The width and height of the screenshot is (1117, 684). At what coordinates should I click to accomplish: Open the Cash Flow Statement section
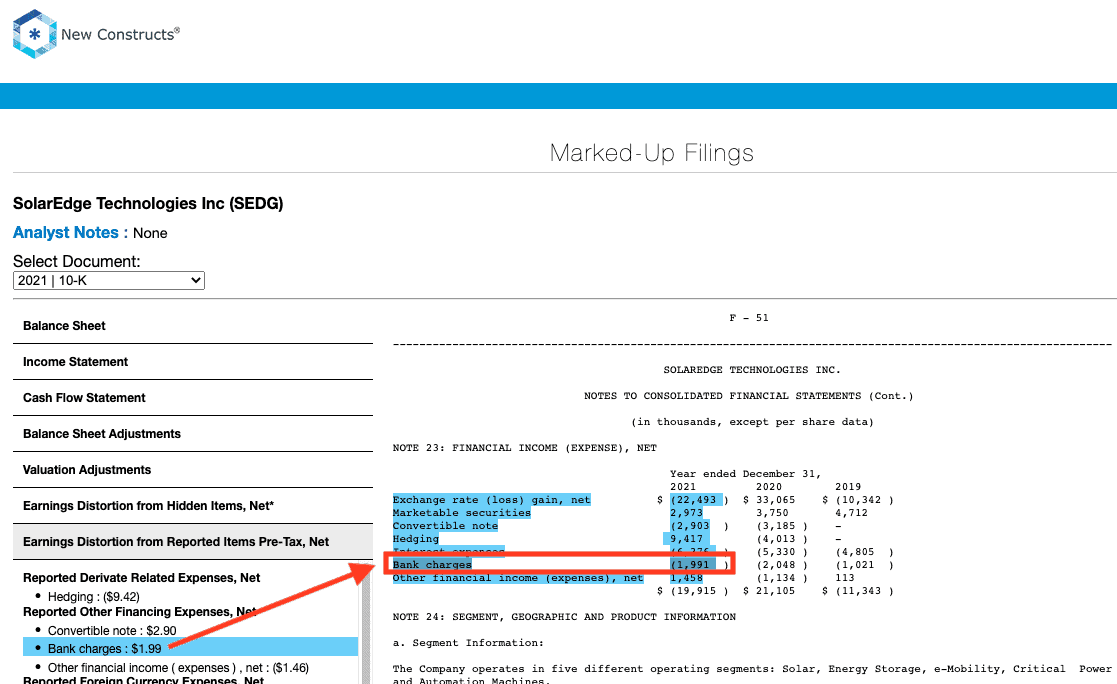coord(193,398)
